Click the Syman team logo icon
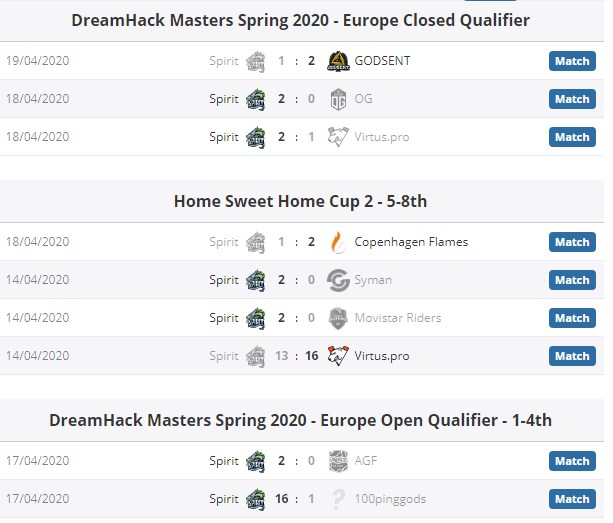Viewport: 613px width, 523px height. pyautogui.click(x=338, y=280)
